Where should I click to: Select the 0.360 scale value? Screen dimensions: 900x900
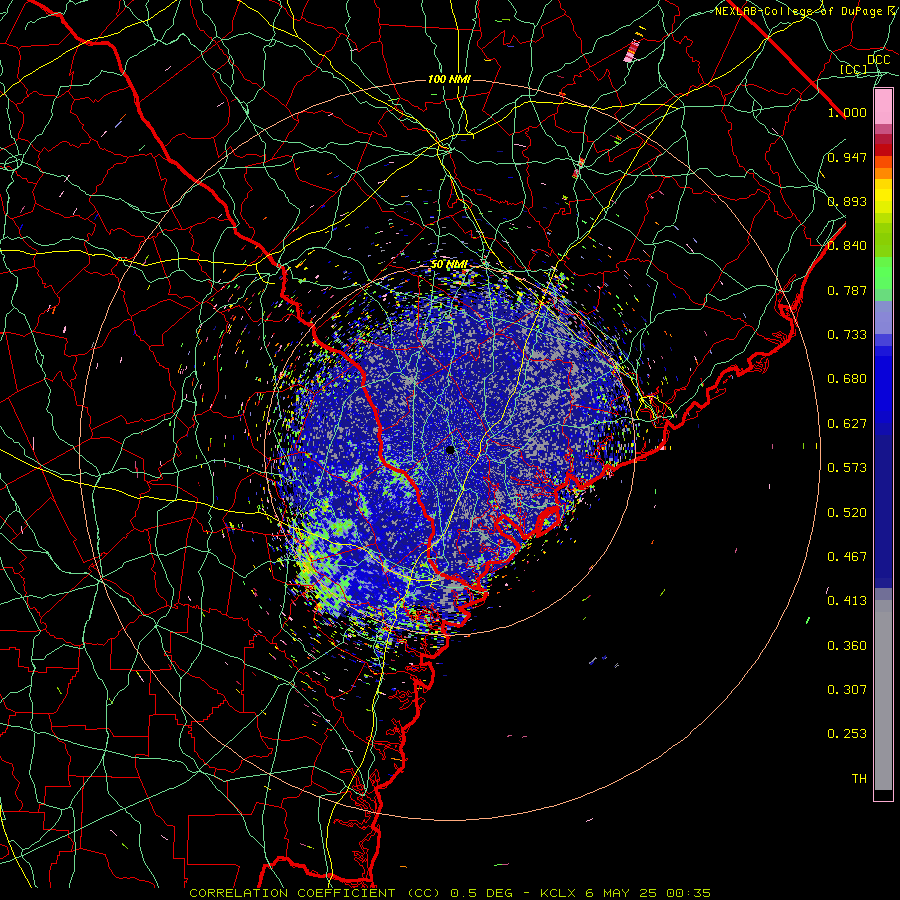click(x=847, y=646)
